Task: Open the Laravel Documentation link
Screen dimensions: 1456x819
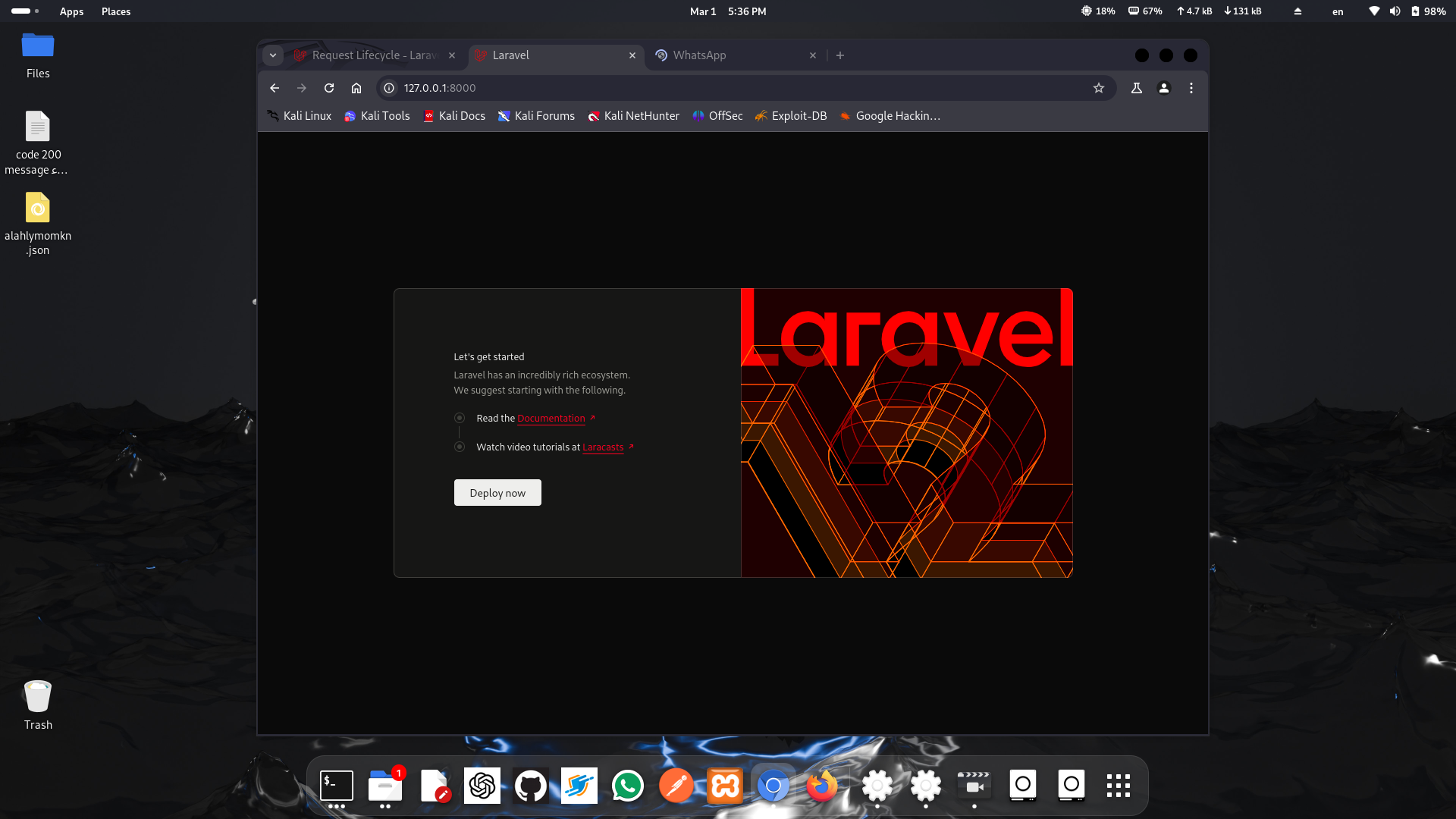Action: point(551,419)
